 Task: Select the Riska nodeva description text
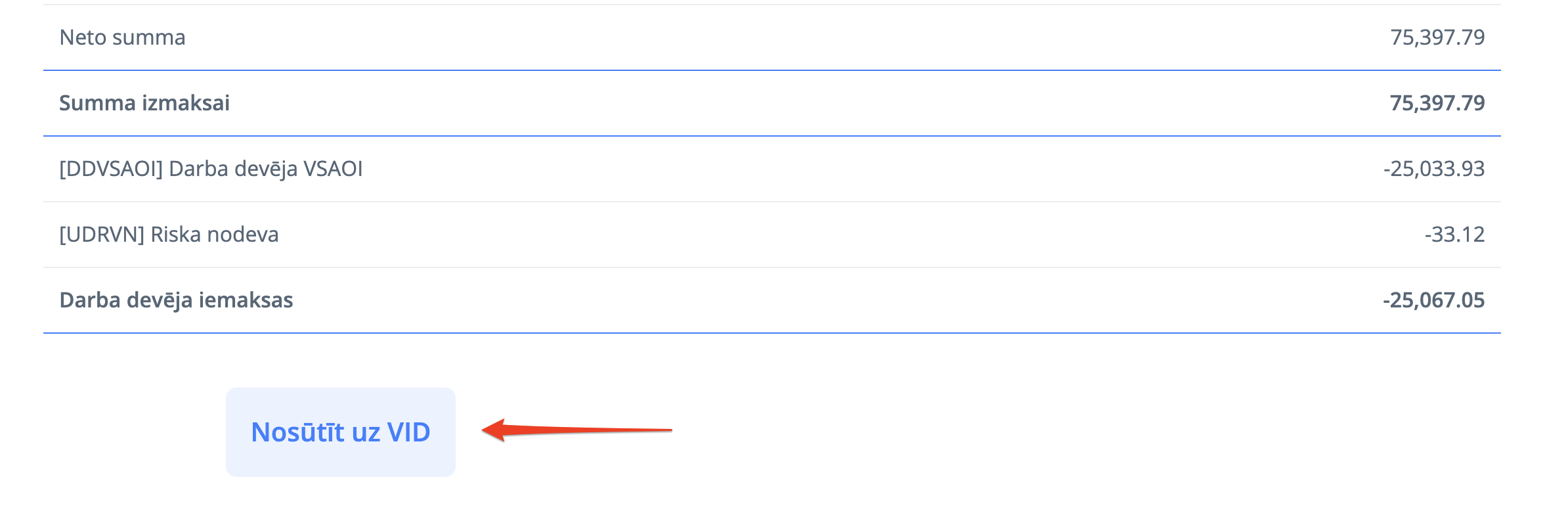coord(215,235)
